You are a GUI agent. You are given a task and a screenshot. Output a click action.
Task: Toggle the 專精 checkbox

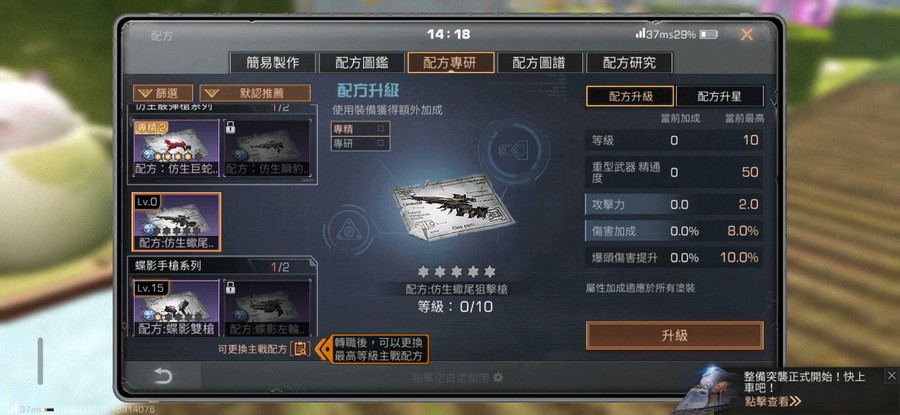381,129
